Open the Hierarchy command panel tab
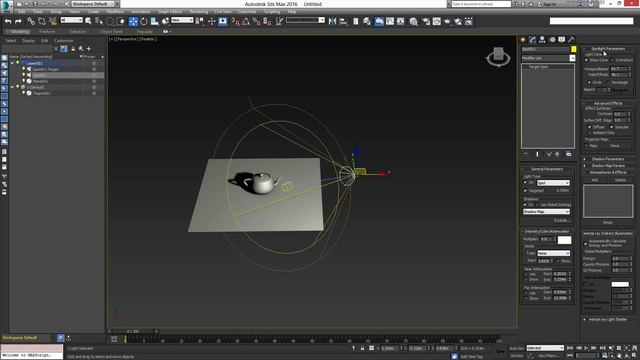The width and height of the screenshot is (640, 360). coord(542,40)
